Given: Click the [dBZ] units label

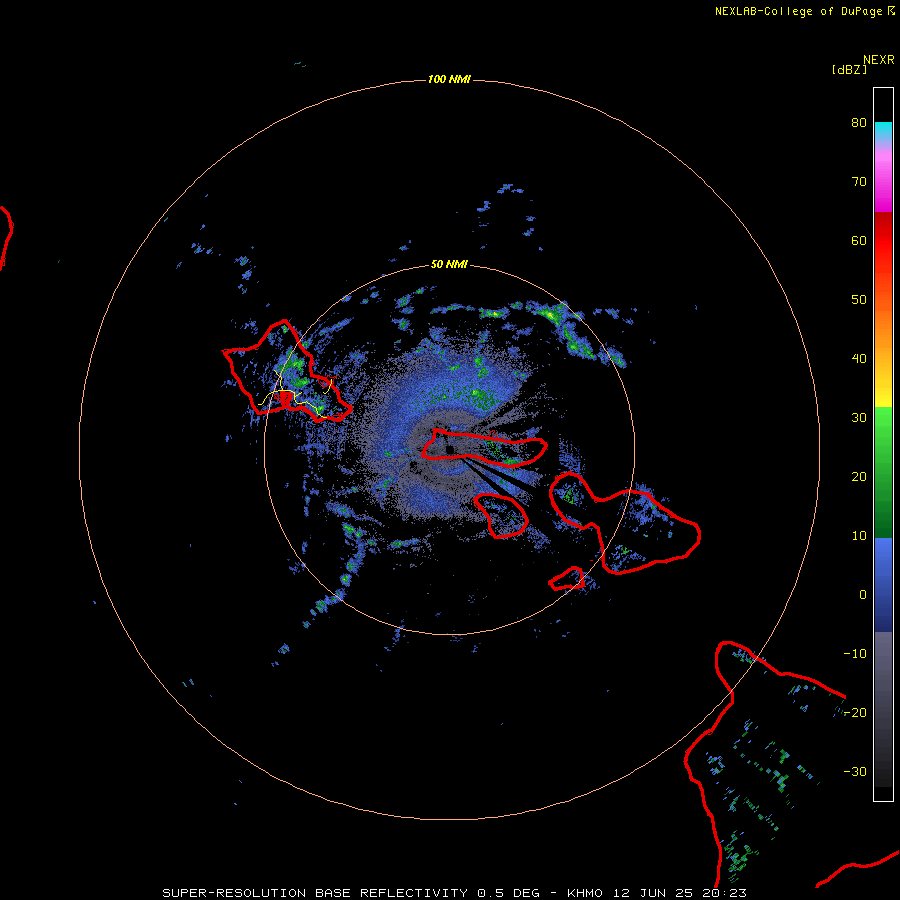Looking at the screenshot, I should (x=849, y=69).
